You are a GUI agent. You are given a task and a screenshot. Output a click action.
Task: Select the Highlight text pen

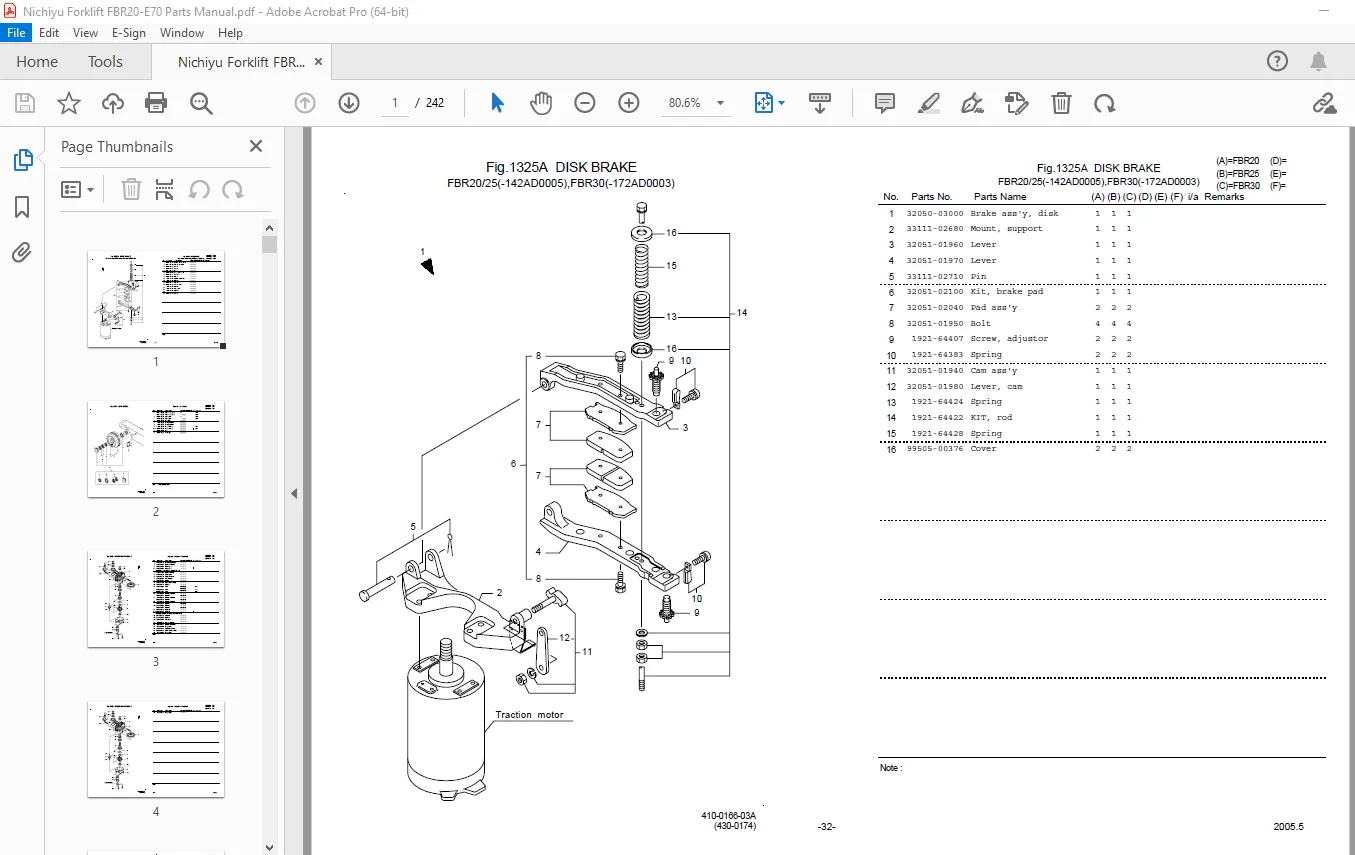(x=929, y=103)
